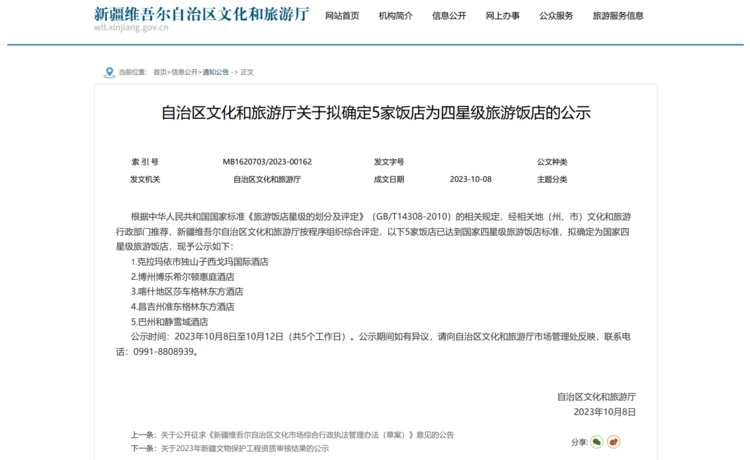The width and height of the screenshot is (750, 460).
Task: Click the WeChat share icon
Action: pyautogui.click(x=597, y=441)
